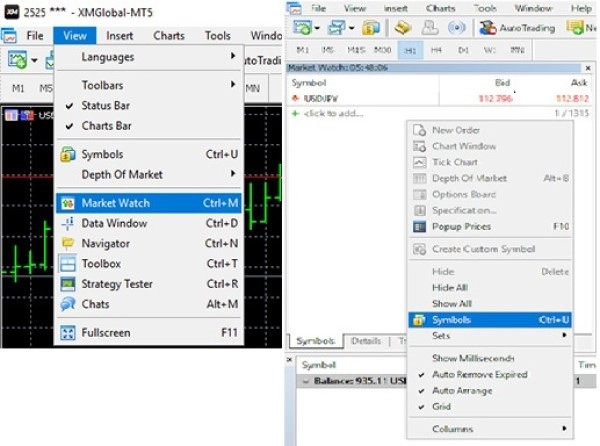Click Symbols icon in left View menu
Screen dimensions: 600x446
[x=68, y=155]
